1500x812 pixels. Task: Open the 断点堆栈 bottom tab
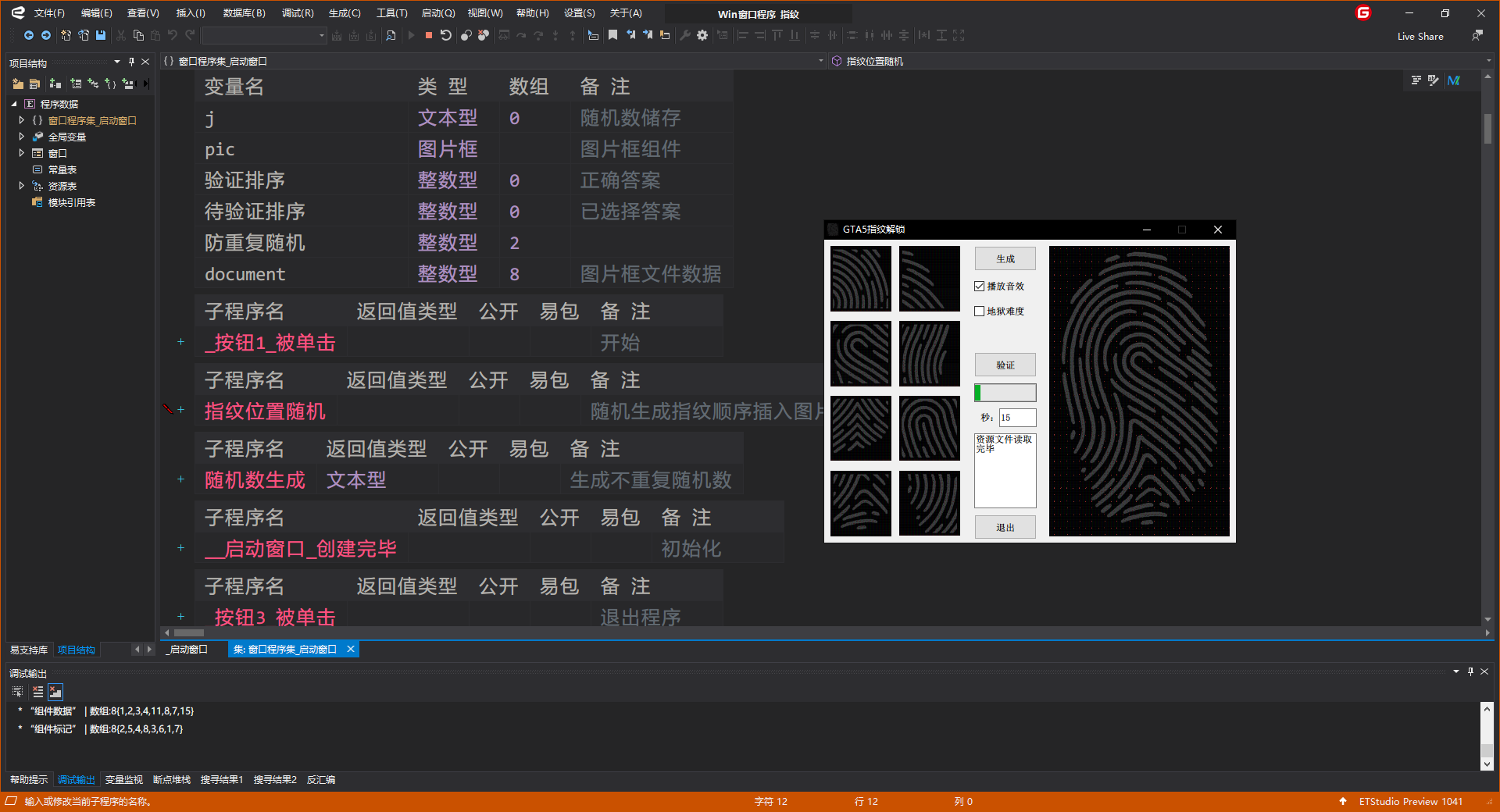[x=172, y=780]
